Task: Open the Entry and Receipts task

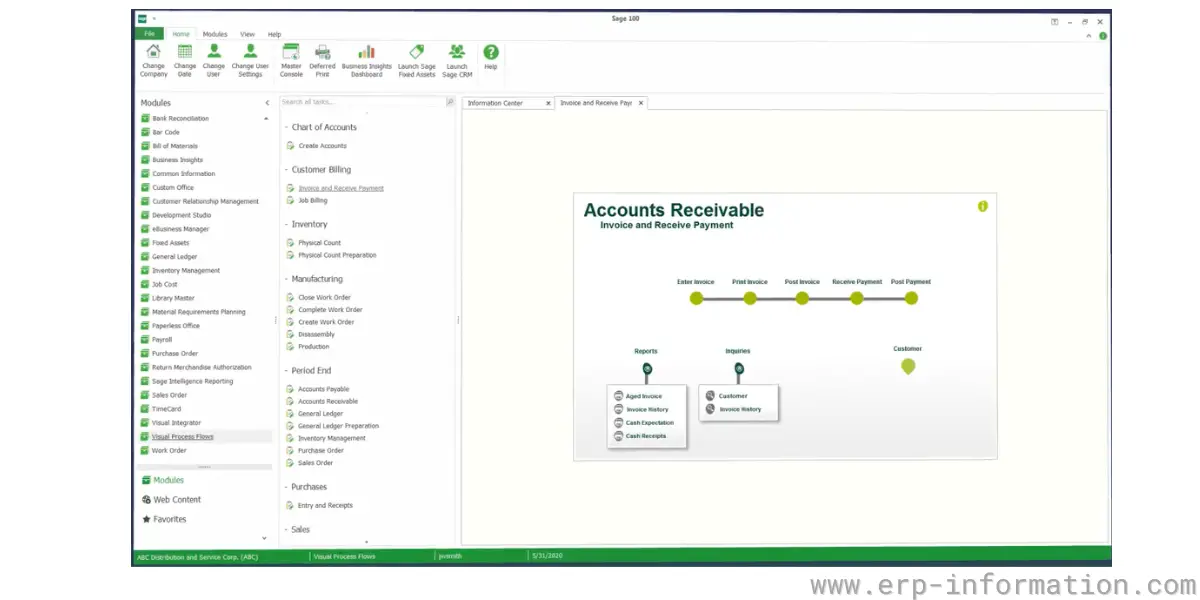Action: [325, 506]
